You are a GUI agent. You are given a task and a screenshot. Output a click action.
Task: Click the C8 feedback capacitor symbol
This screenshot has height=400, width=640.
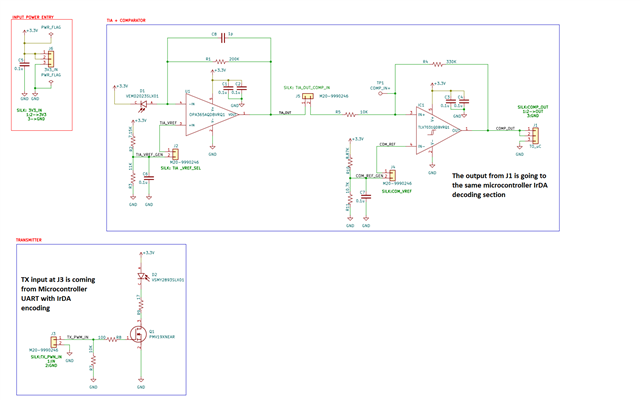pos(222,38)
